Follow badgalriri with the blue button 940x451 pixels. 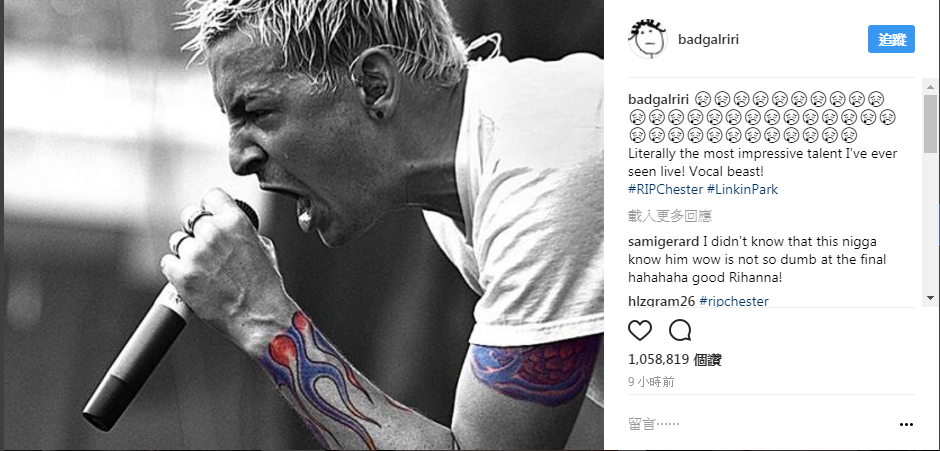coord(891,39)
